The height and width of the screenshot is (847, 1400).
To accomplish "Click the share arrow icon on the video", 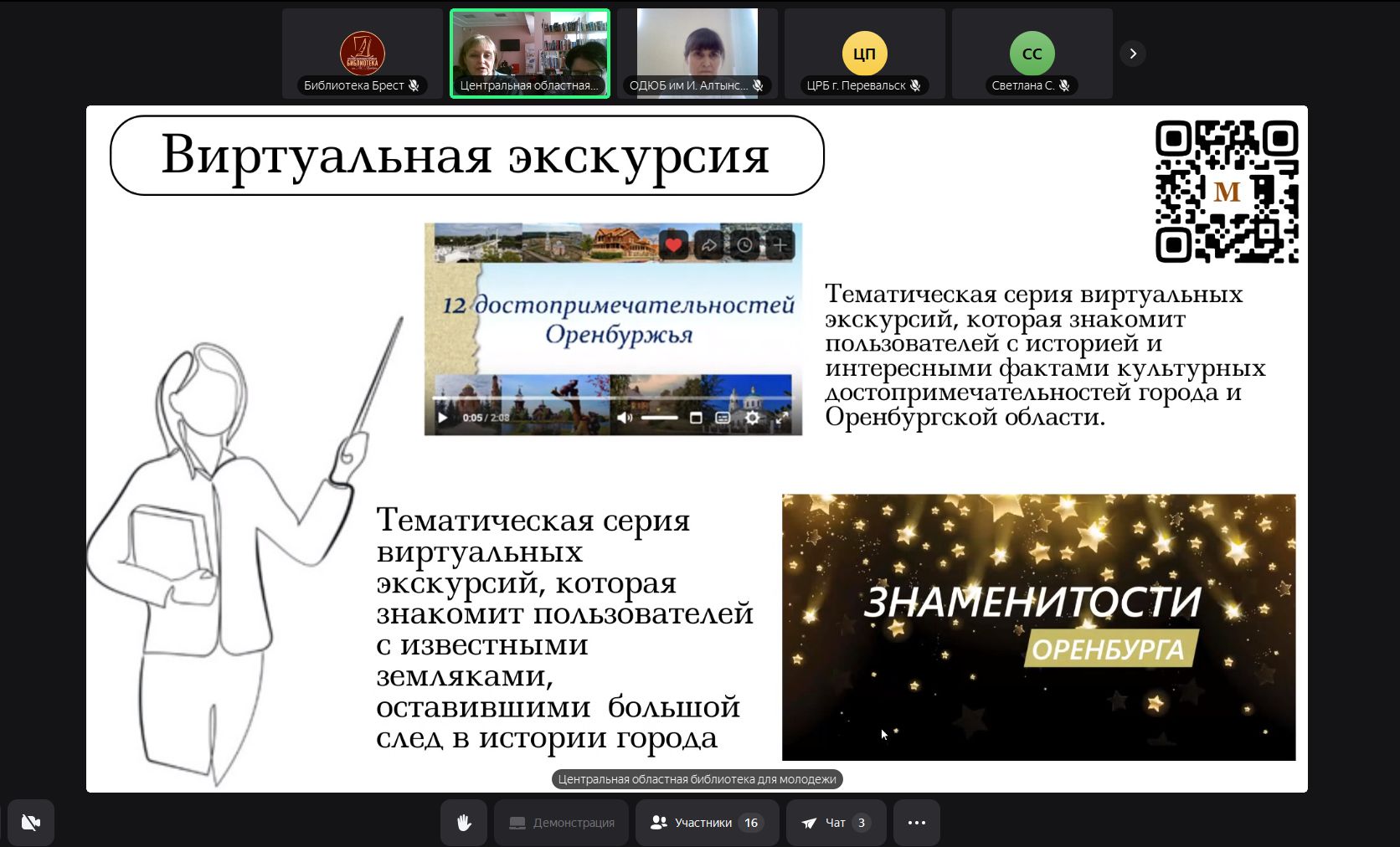I will [x=708, y=245].
